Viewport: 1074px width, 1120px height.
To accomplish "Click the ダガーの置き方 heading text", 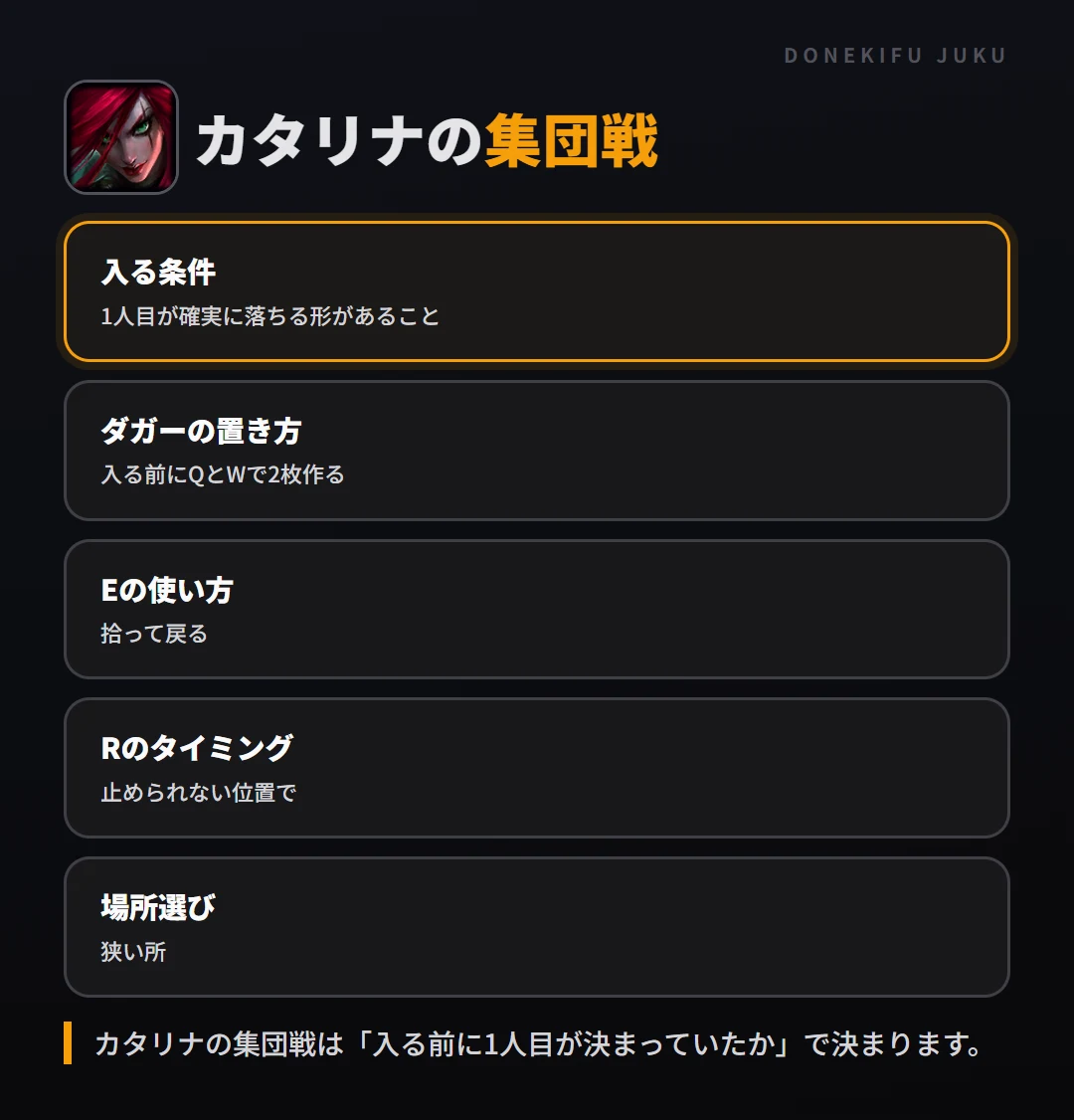I will point(201,432).
